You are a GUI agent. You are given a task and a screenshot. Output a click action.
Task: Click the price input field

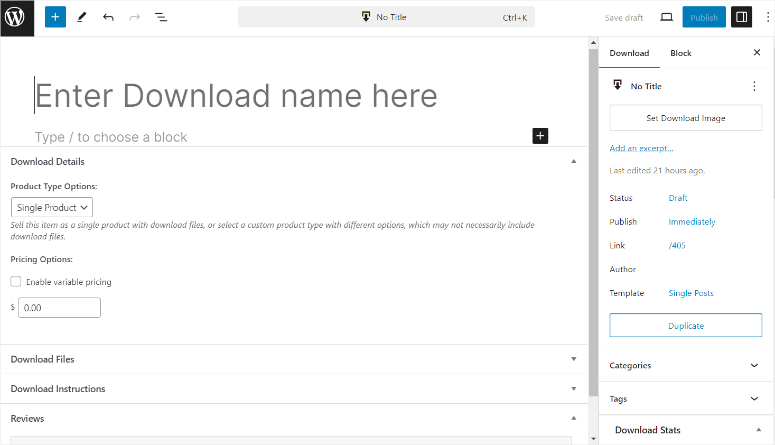(59, 308)
